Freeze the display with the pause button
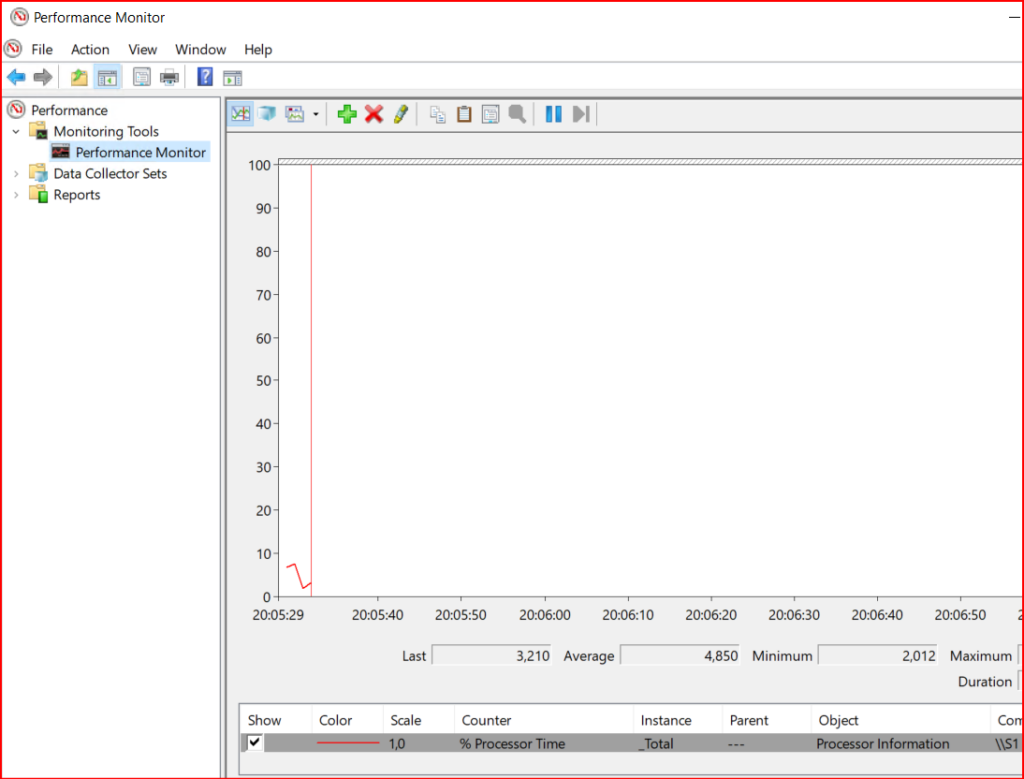The image size is (1024, 779). point(553,114)
